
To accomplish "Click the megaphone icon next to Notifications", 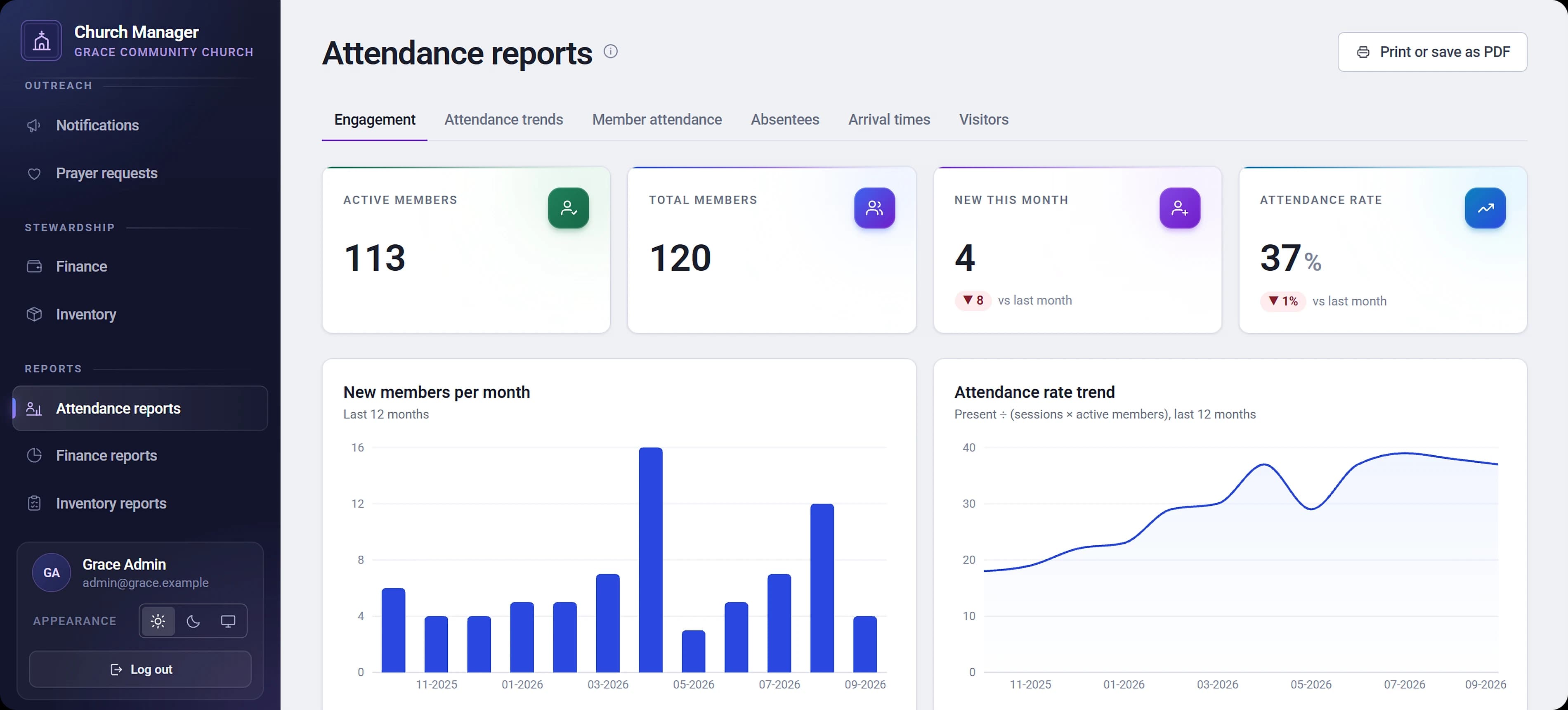I will pyautogui.click(x=34, y=125).
